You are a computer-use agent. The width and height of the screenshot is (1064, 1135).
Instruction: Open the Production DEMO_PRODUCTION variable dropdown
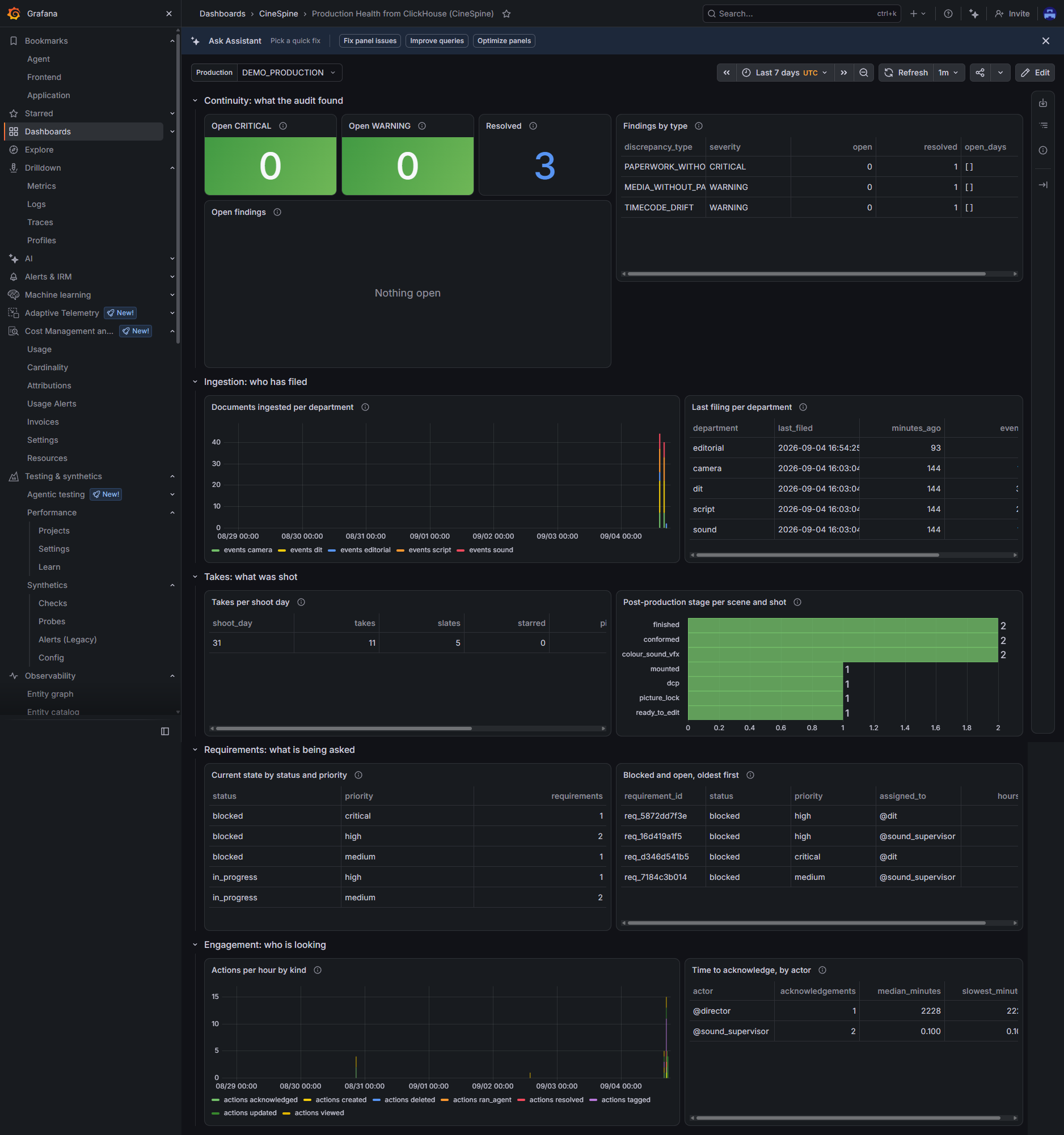click(x=289, y=73)
